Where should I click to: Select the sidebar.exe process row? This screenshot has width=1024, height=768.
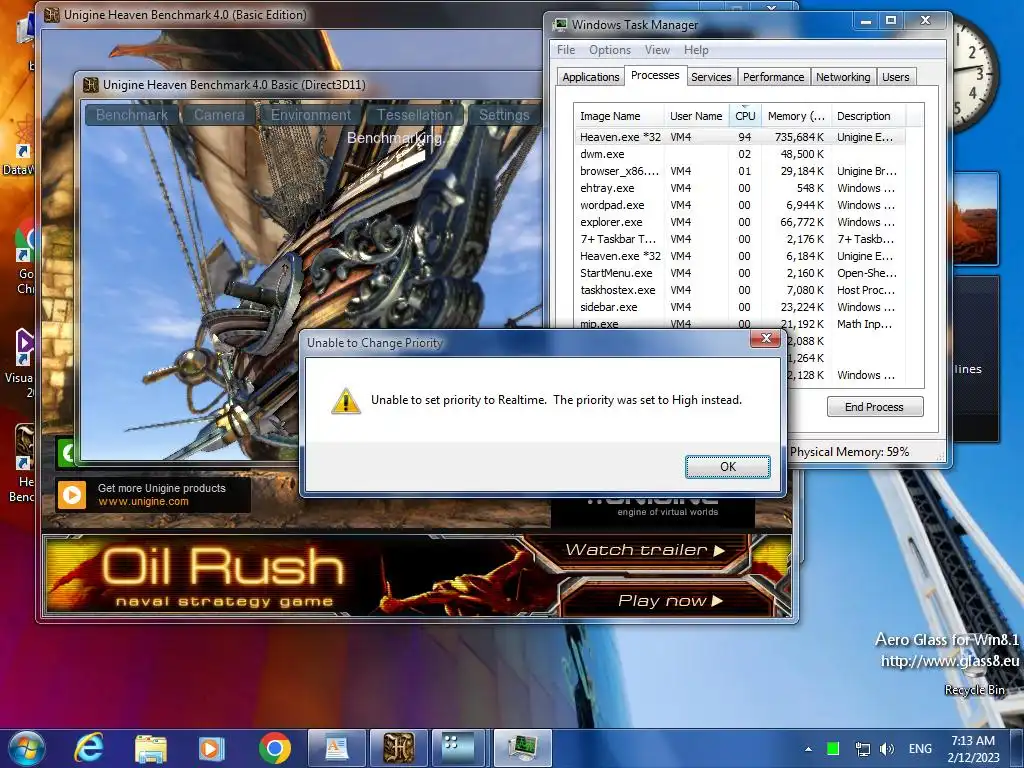(x=740, y=307)
